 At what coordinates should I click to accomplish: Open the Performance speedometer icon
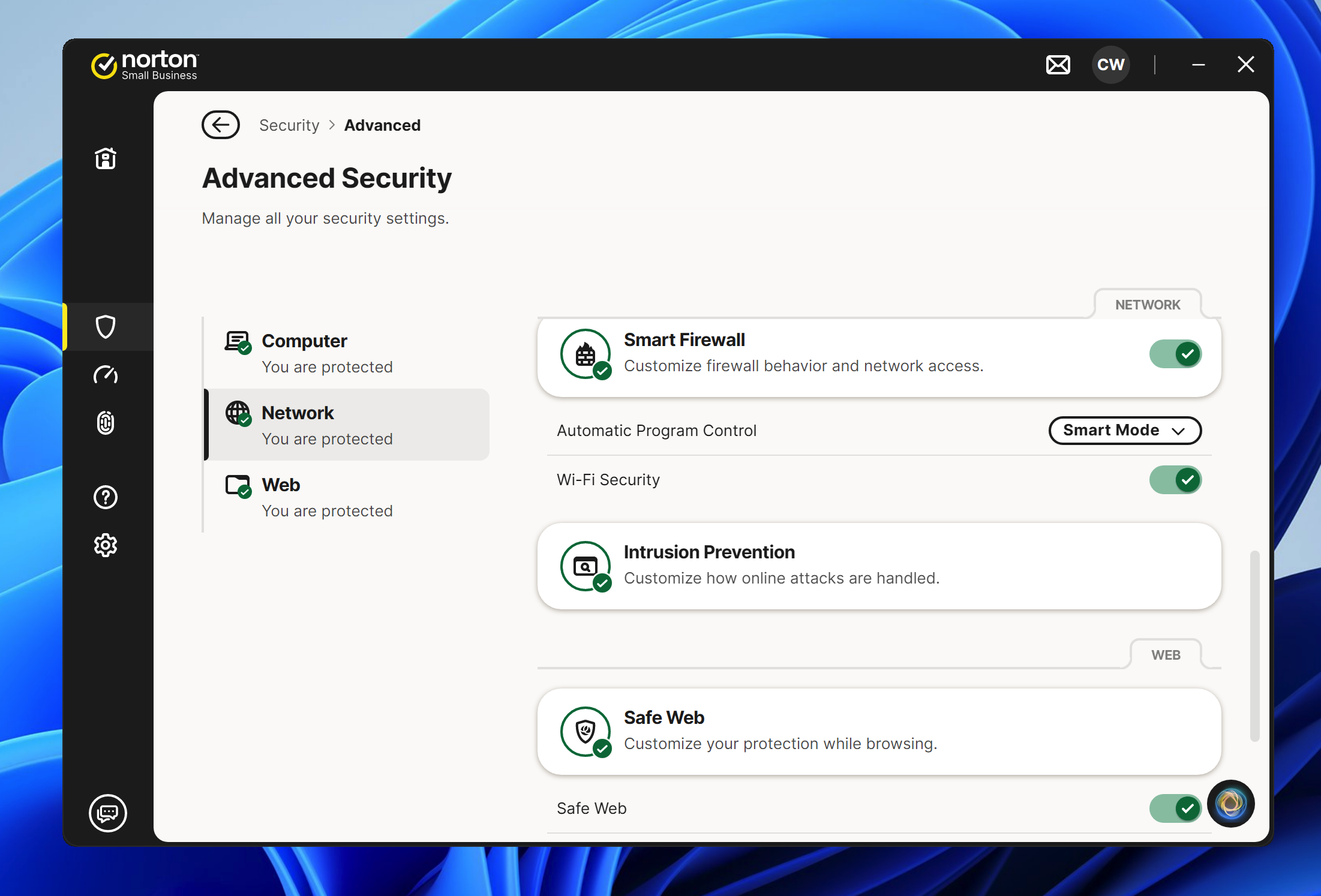click(106, 375)
